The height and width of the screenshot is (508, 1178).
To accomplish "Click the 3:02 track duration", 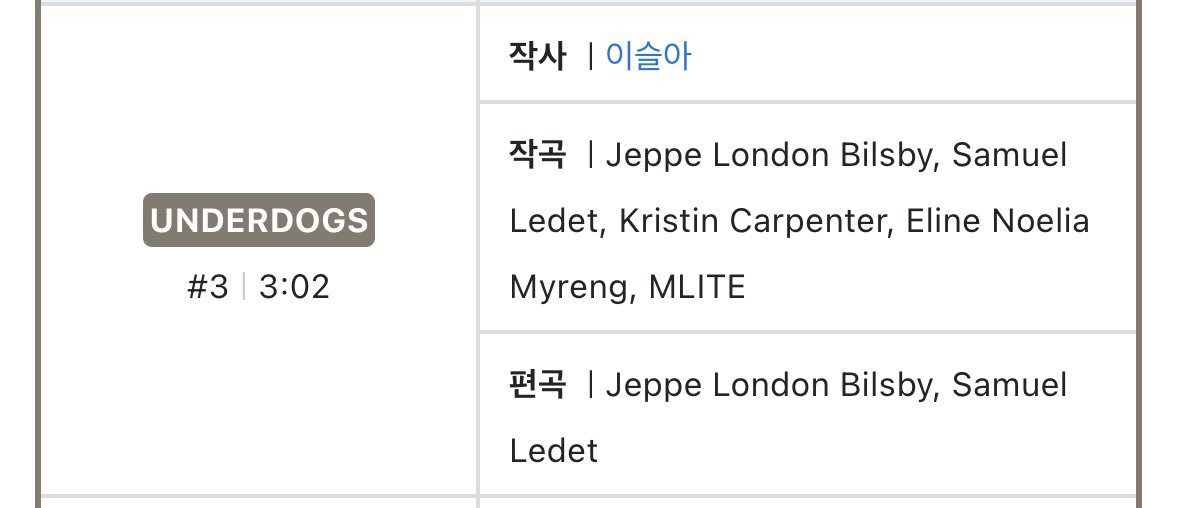I will click(294, 288).
